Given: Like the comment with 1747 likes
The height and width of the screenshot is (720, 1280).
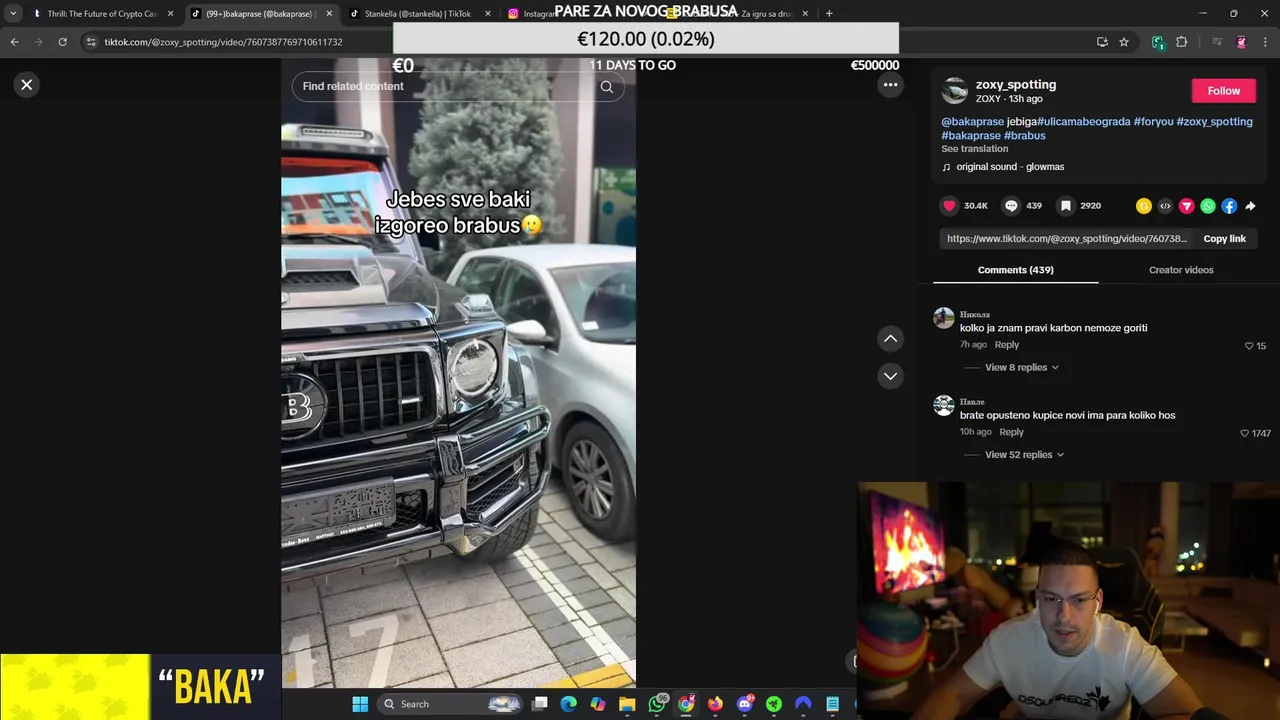Looking at the screenshot, I should (x=1244, y=433).
